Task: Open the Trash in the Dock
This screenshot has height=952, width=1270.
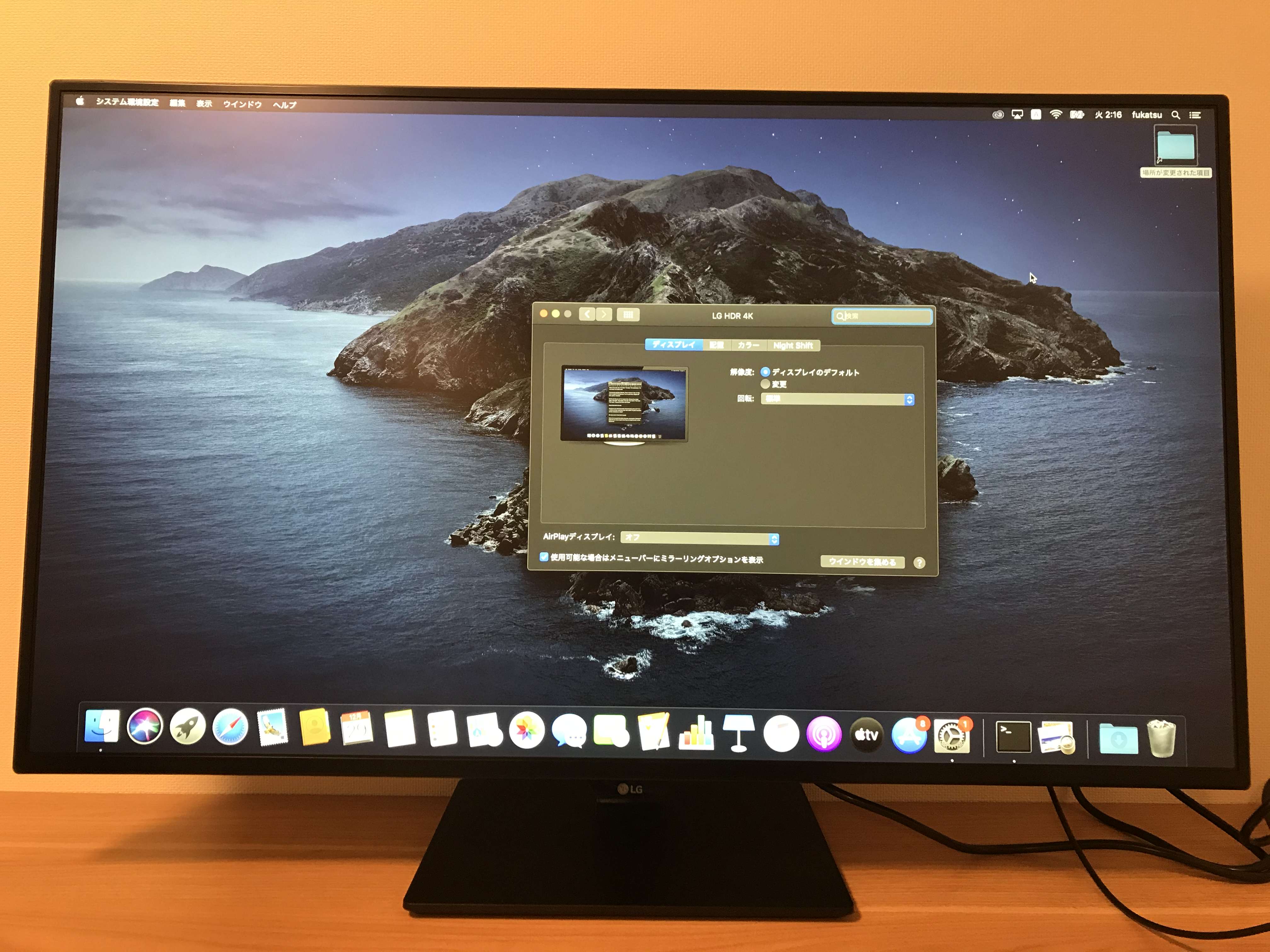Action: coord(1161,738)
